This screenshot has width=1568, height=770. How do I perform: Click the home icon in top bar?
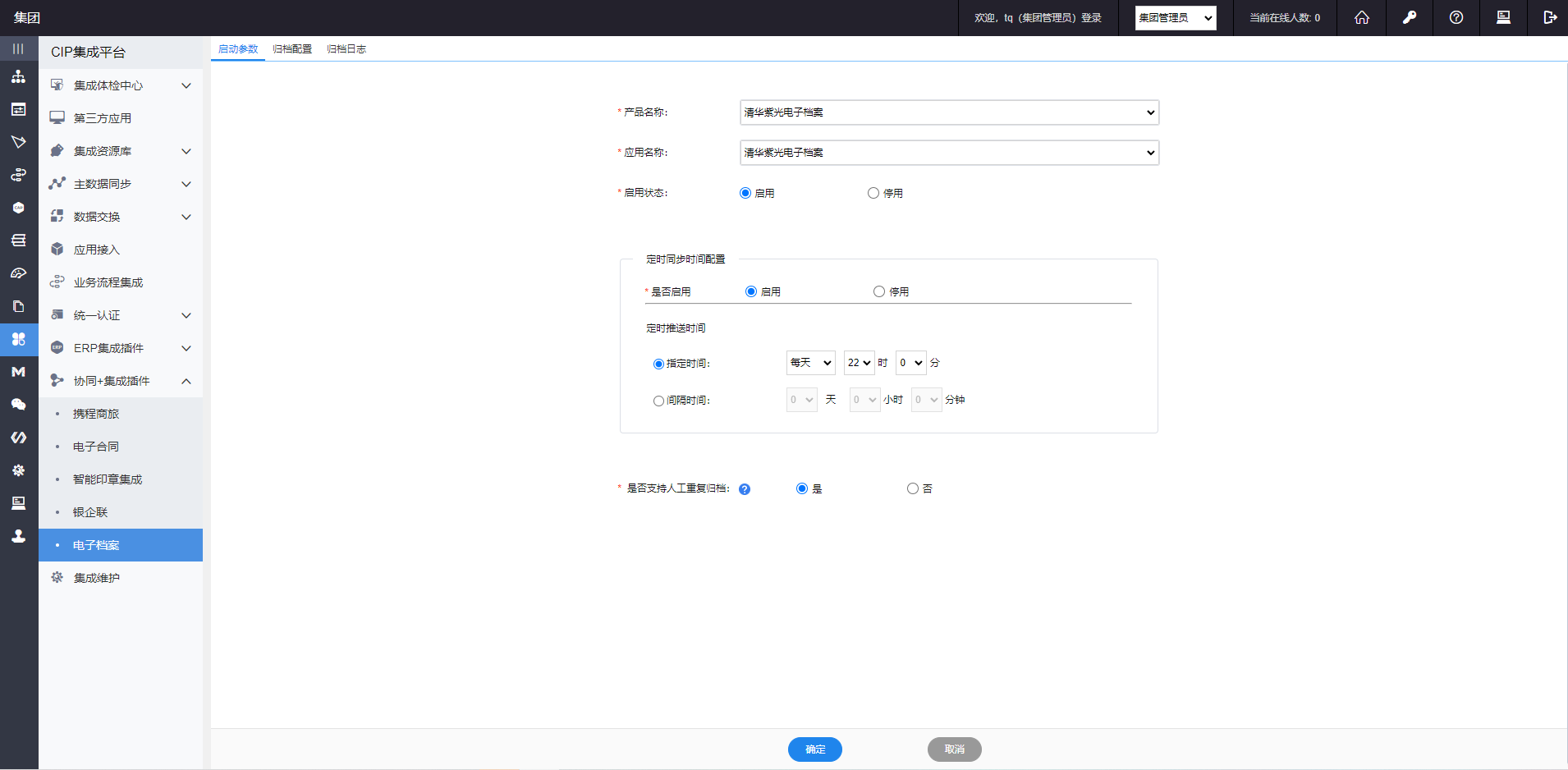(1361, 17)
